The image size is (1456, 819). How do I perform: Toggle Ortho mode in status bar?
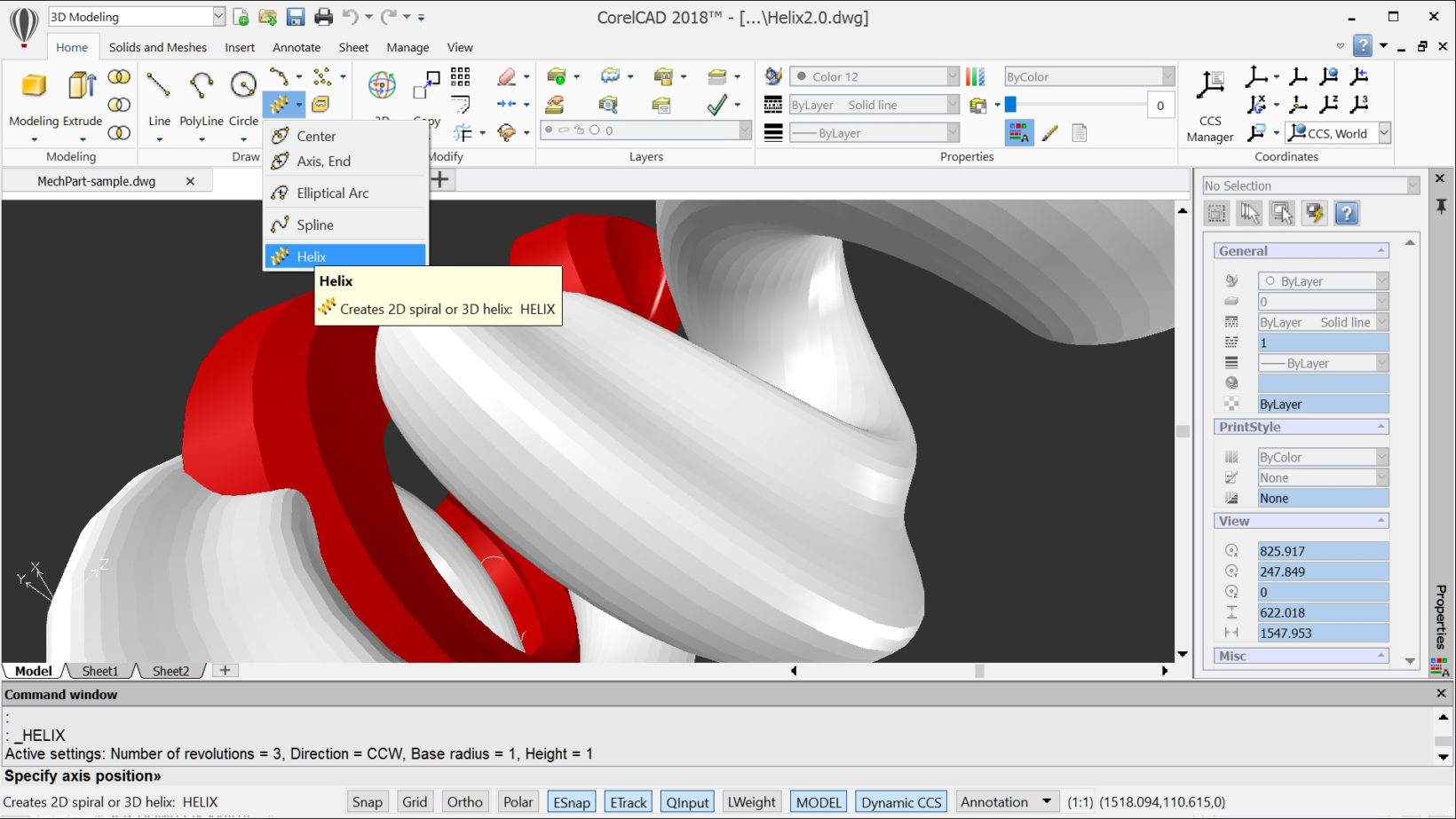(x=464, y=802)
